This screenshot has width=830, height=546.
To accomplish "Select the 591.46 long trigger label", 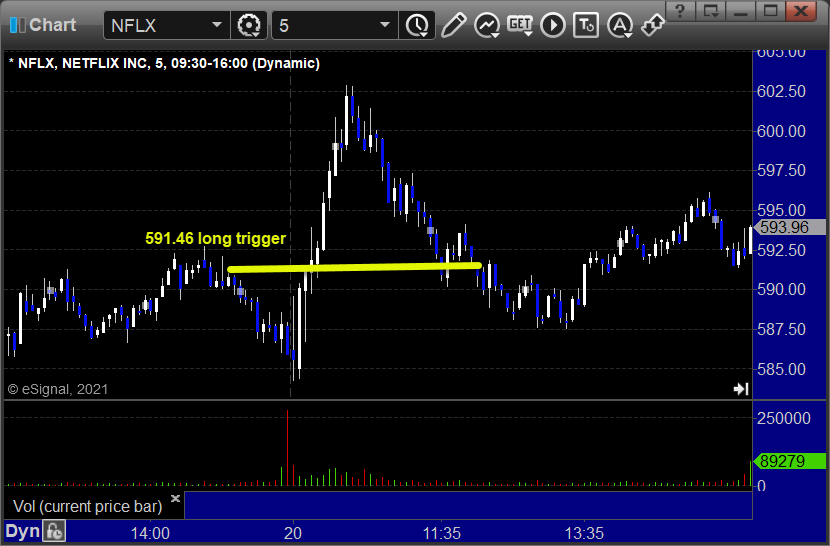I will pyautogui.click(x=215, y=238).
